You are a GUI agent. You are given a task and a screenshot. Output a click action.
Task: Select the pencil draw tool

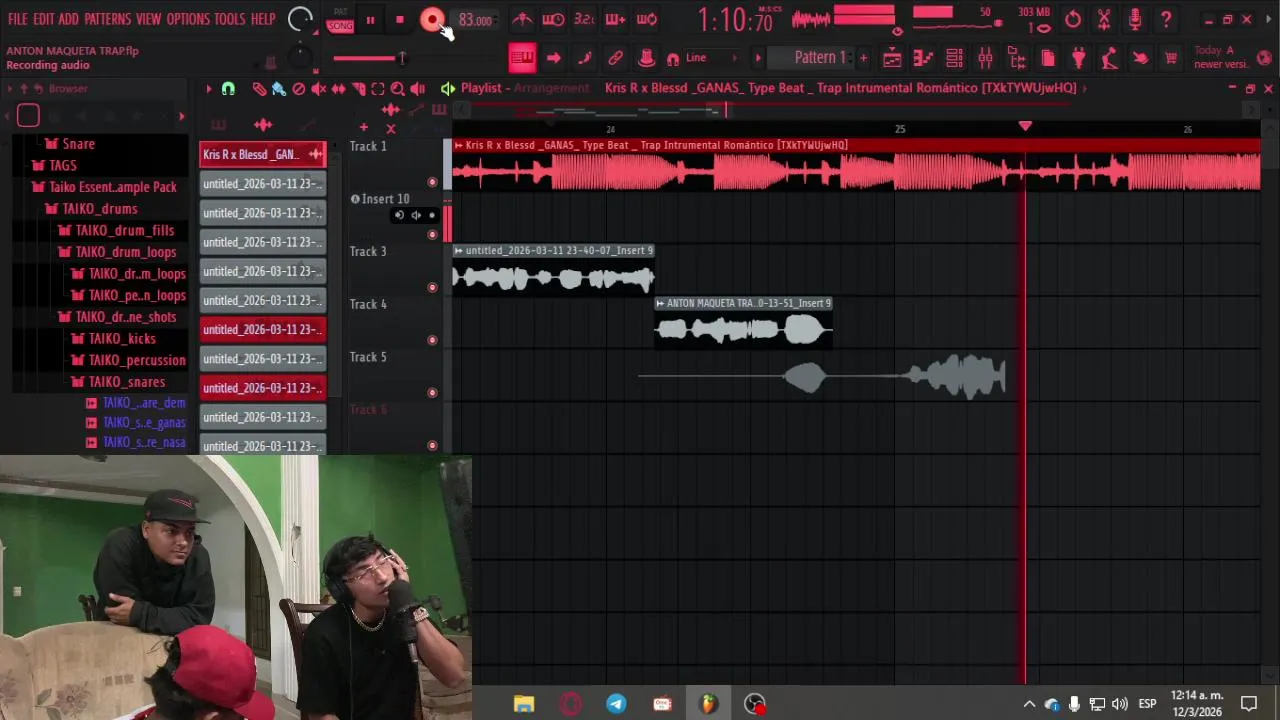click(x=259, y=89)
